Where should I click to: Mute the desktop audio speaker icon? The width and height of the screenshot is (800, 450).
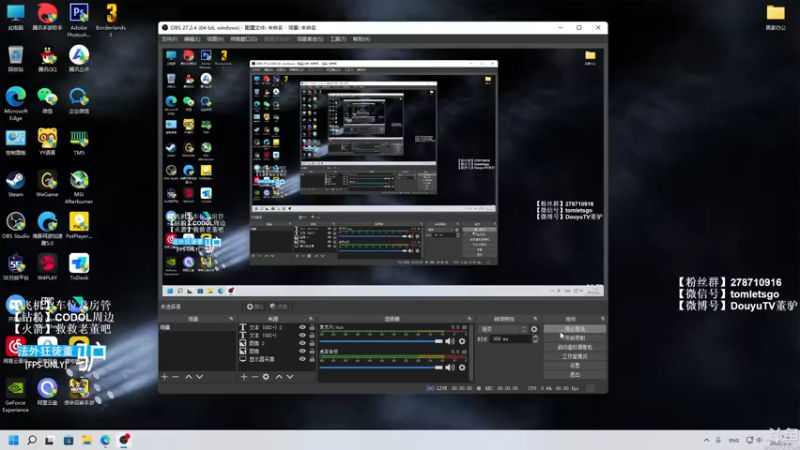pyautogui.click(x=450, y=367)
